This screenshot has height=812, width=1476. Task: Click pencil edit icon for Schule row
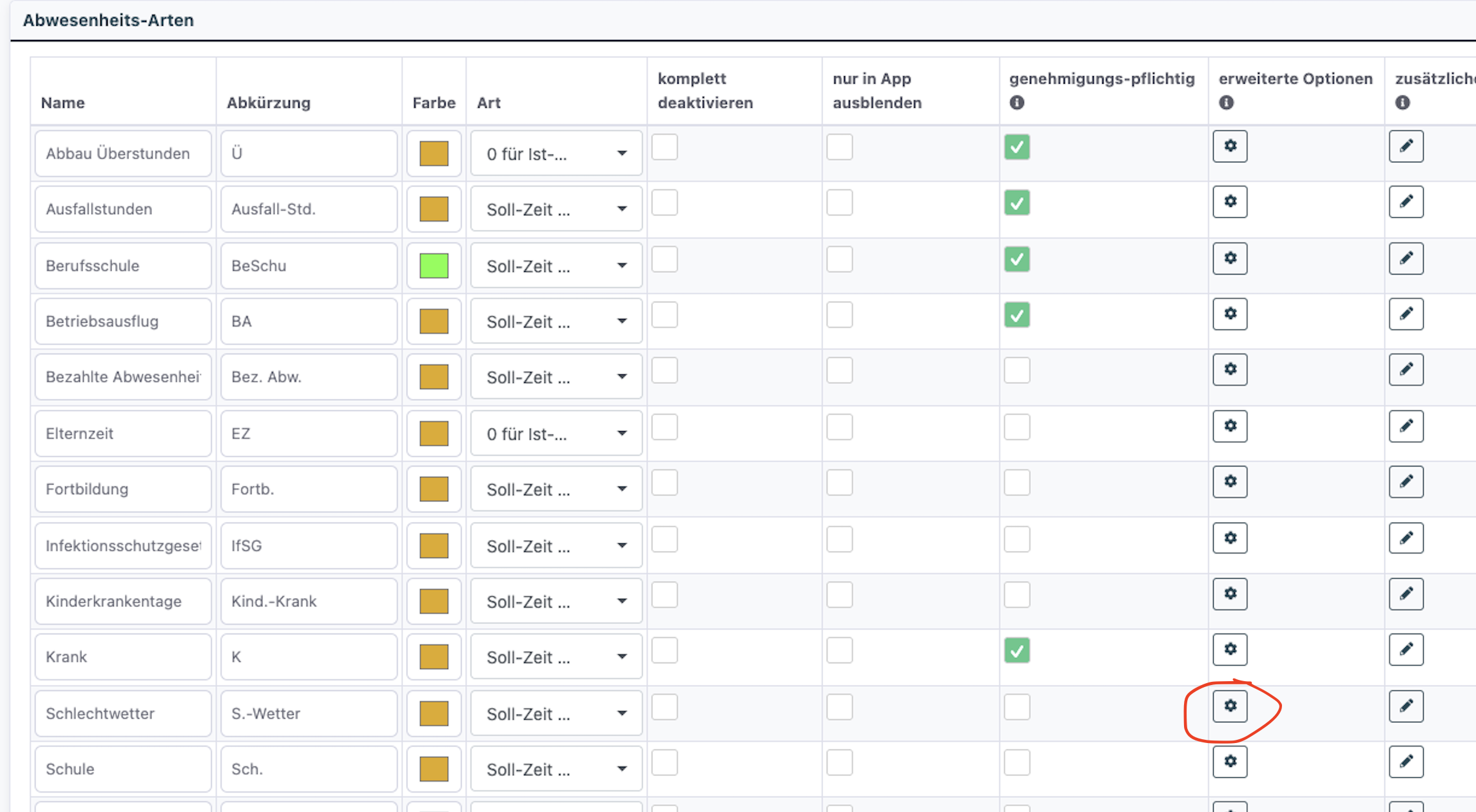[1406, 762]
